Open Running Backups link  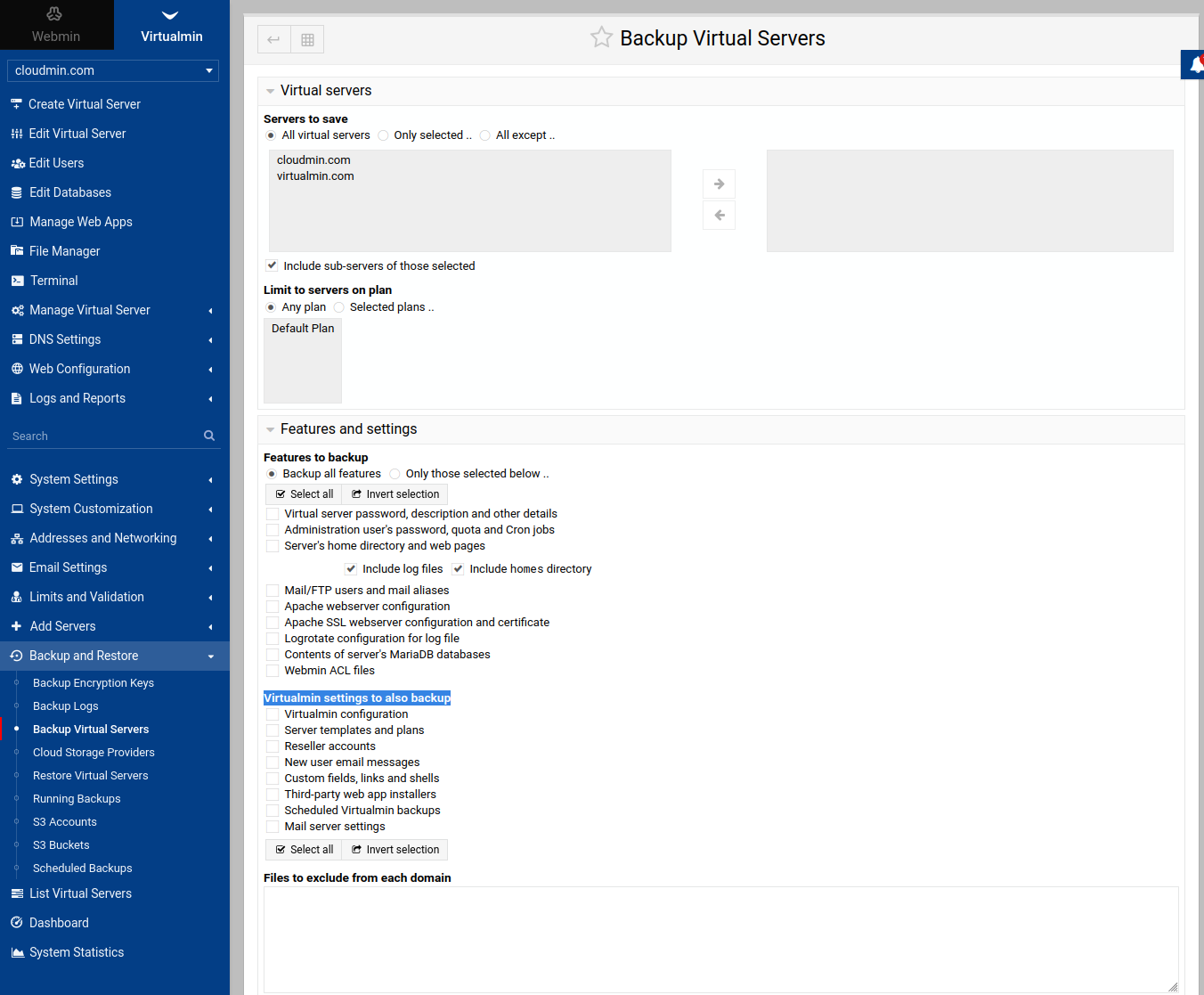pos(77,799)
